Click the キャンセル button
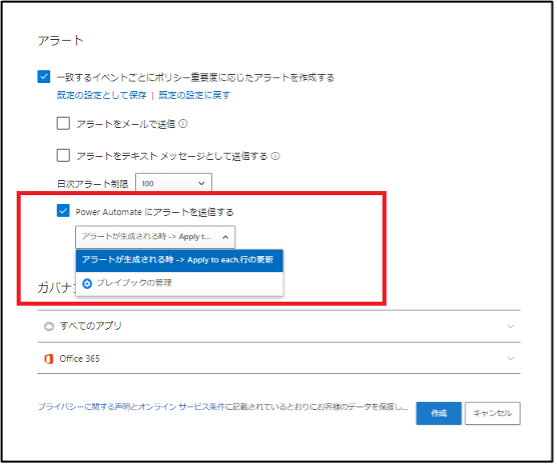The height and width of the screenshot is (464, 557). (493, 413)
